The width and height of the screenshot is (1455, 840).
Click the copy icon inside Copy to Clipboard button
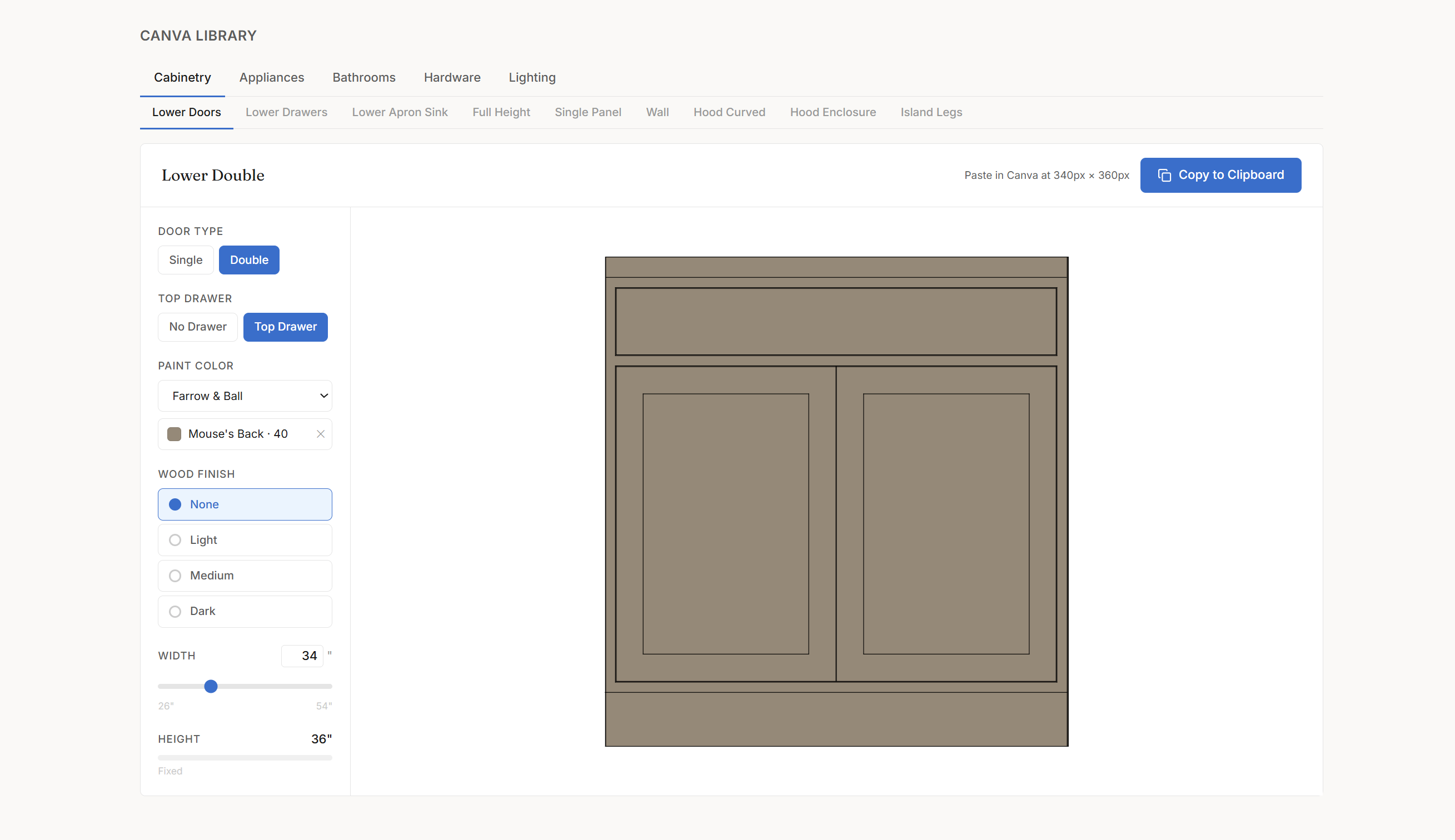tap(1164, 175)
